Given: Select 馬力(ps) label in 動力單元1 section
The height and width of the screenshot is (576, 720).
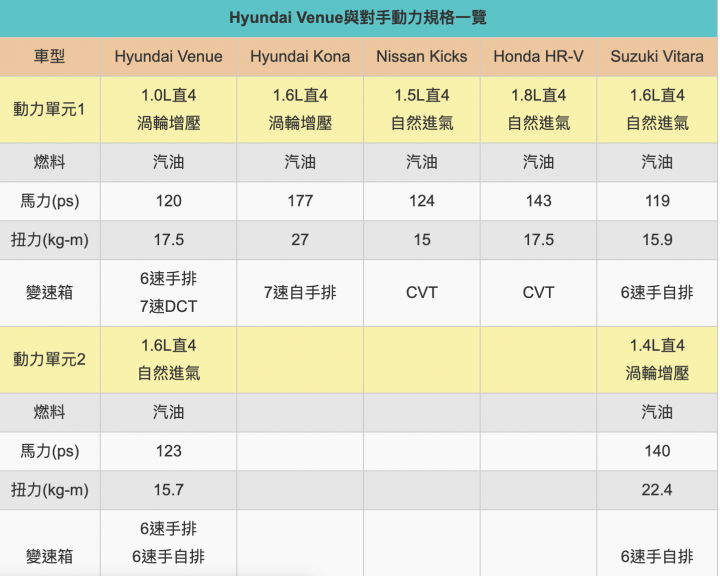Looking at the screenshot, I should point(50,201).
